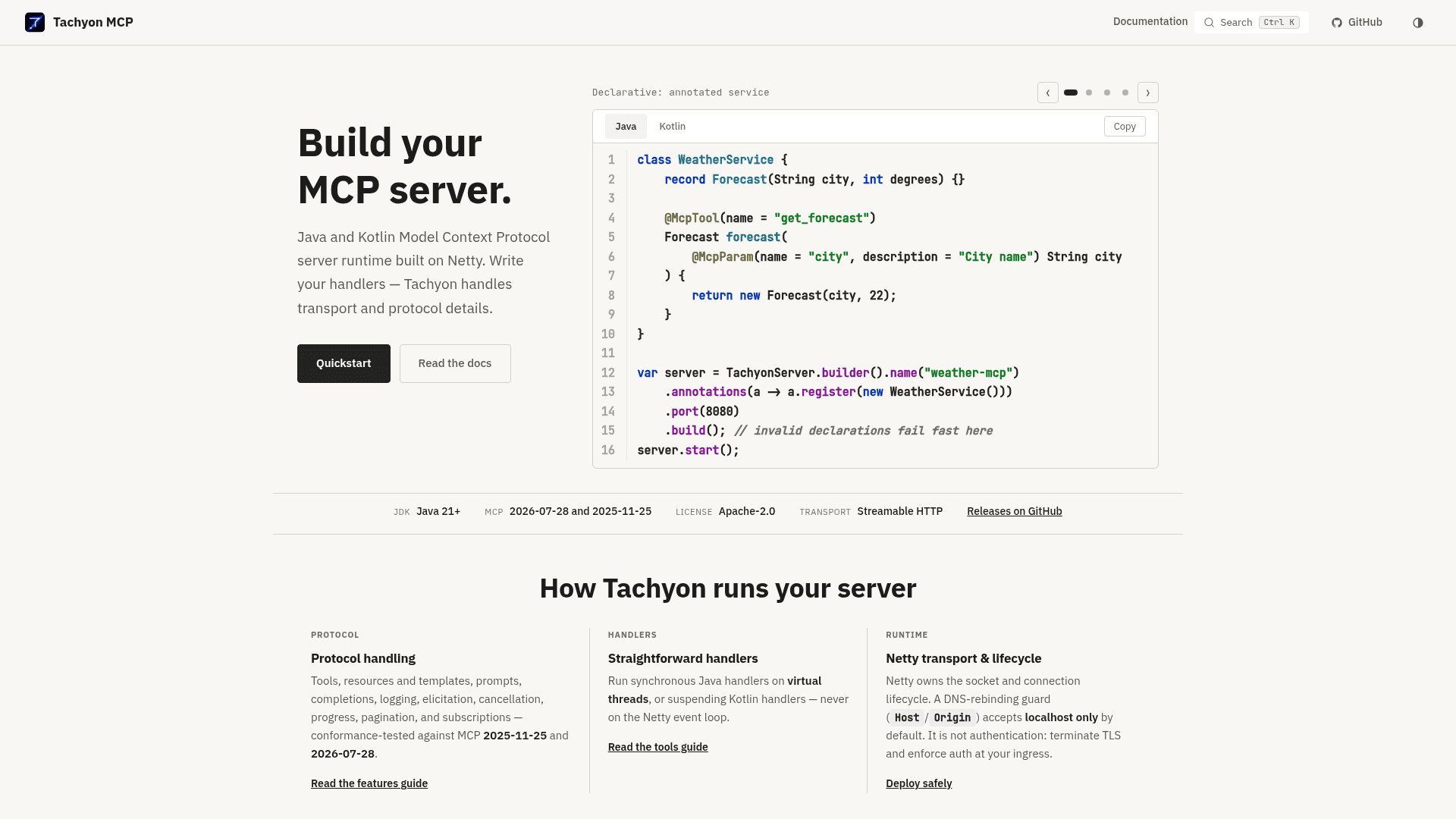Open the Read the features guide link
1456x819 pixels.
(369, 784)
